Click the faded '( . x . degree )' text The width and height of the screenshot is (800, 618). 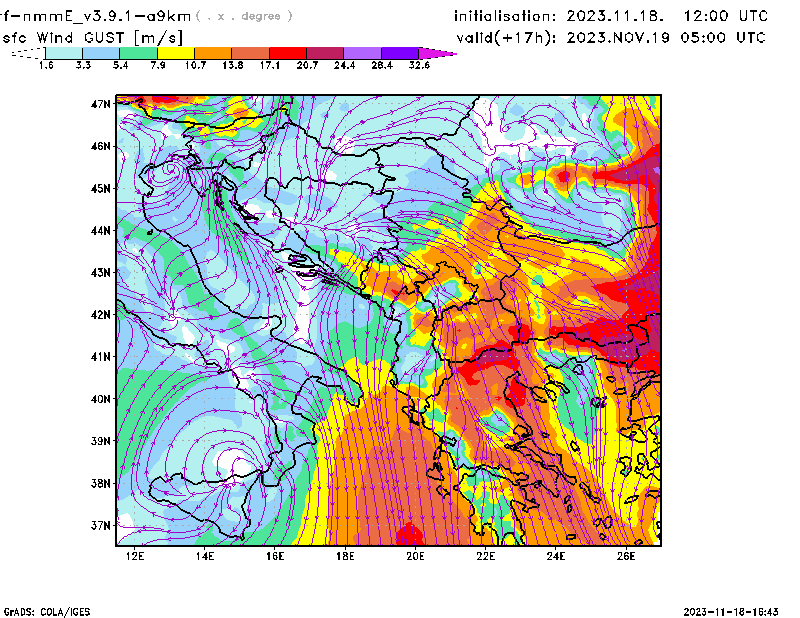244,16
